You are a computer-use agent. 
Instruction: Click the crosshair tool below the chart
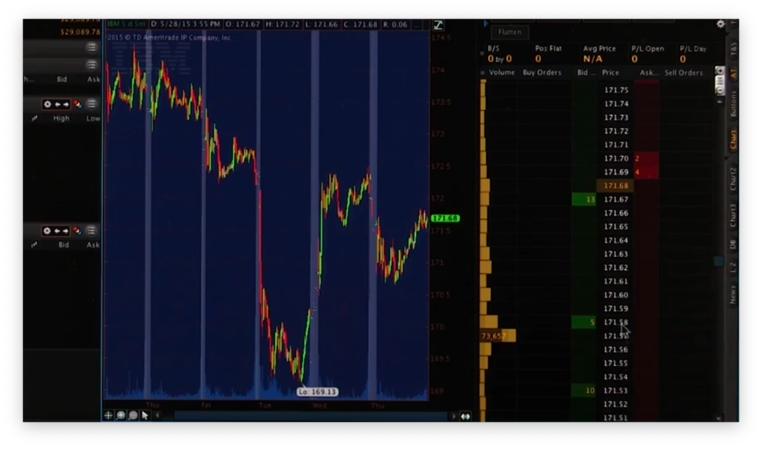[x=109, y=415]
